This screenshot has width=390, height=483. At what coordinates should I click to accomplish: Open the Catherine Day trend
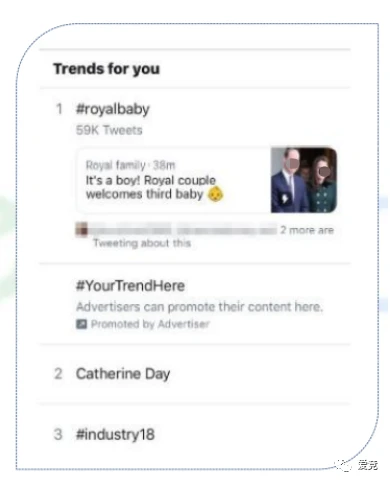click(x=123, y=374)
